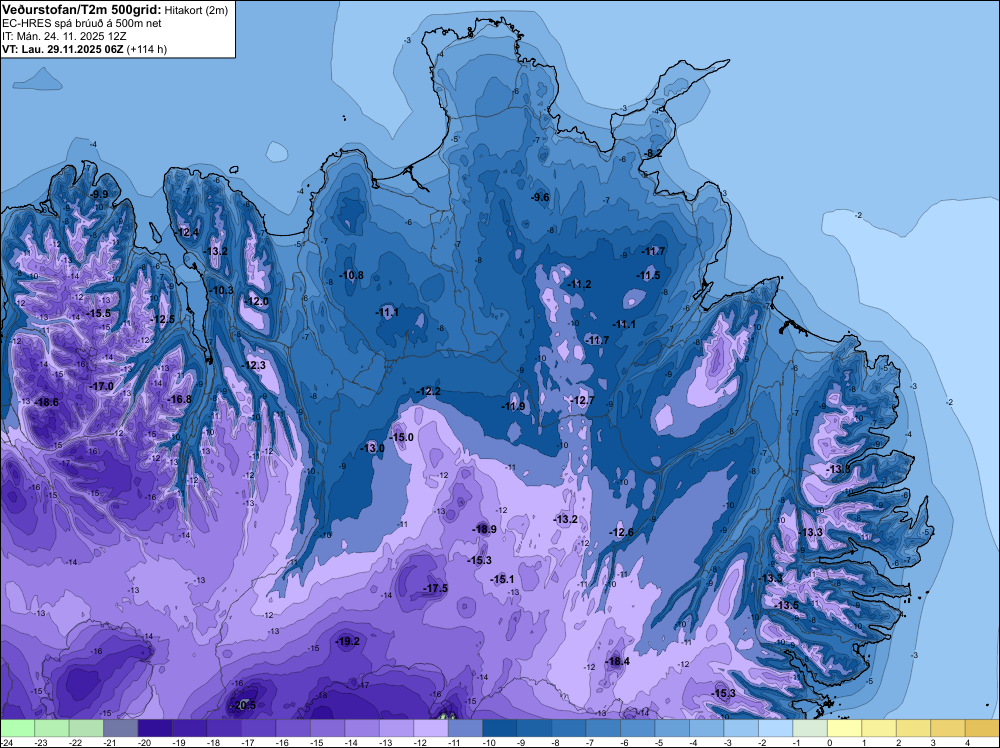Click the -9.9 temperature label
Screen dimensions: 1000x748
point(99,194)
